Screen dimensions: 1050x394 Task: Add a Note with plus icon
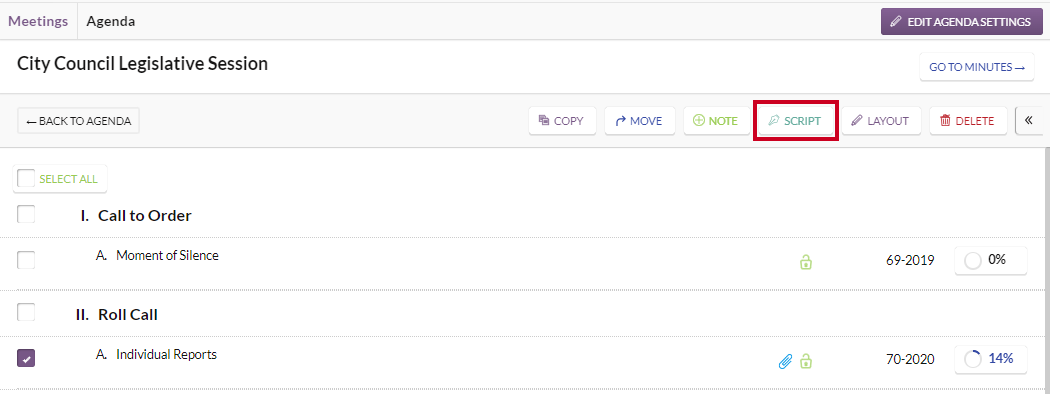[717, 121]
